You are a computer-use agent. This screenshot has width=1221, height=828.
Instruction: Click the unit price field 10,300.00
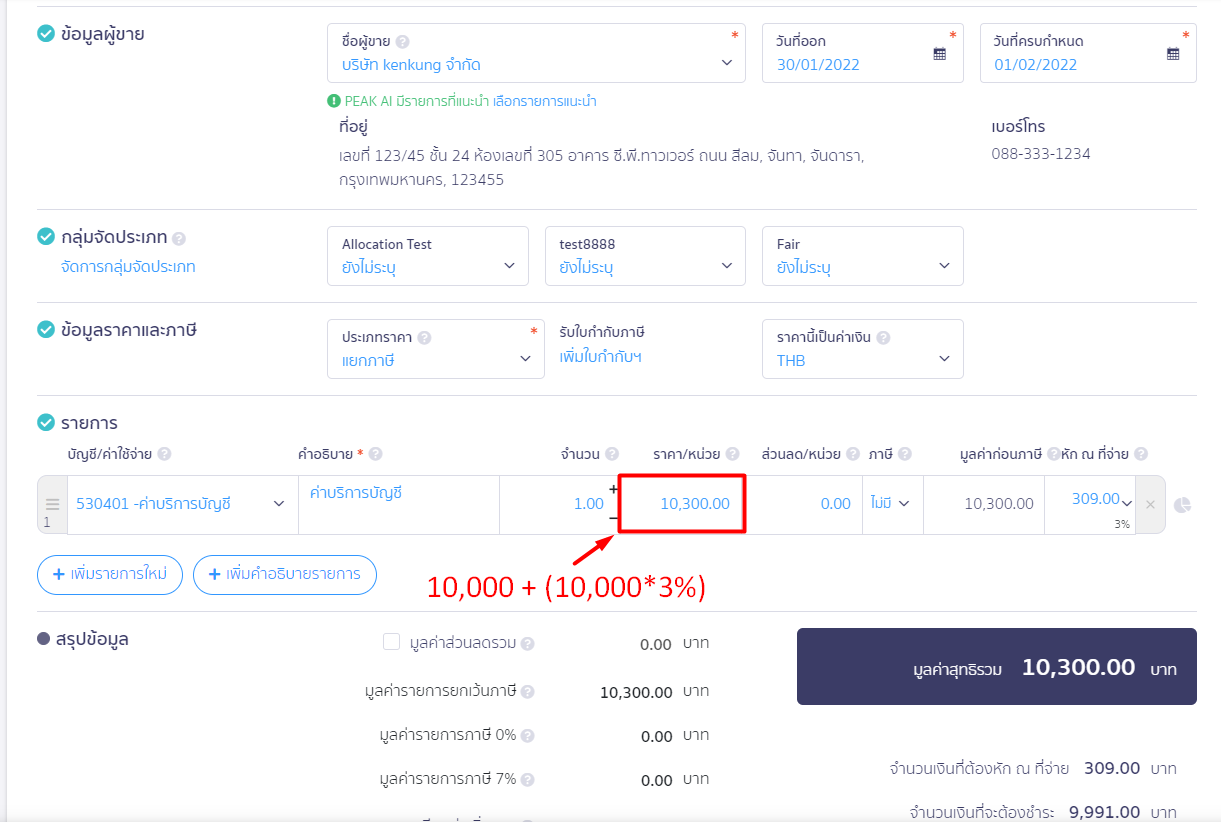click(x=682, y=504)
